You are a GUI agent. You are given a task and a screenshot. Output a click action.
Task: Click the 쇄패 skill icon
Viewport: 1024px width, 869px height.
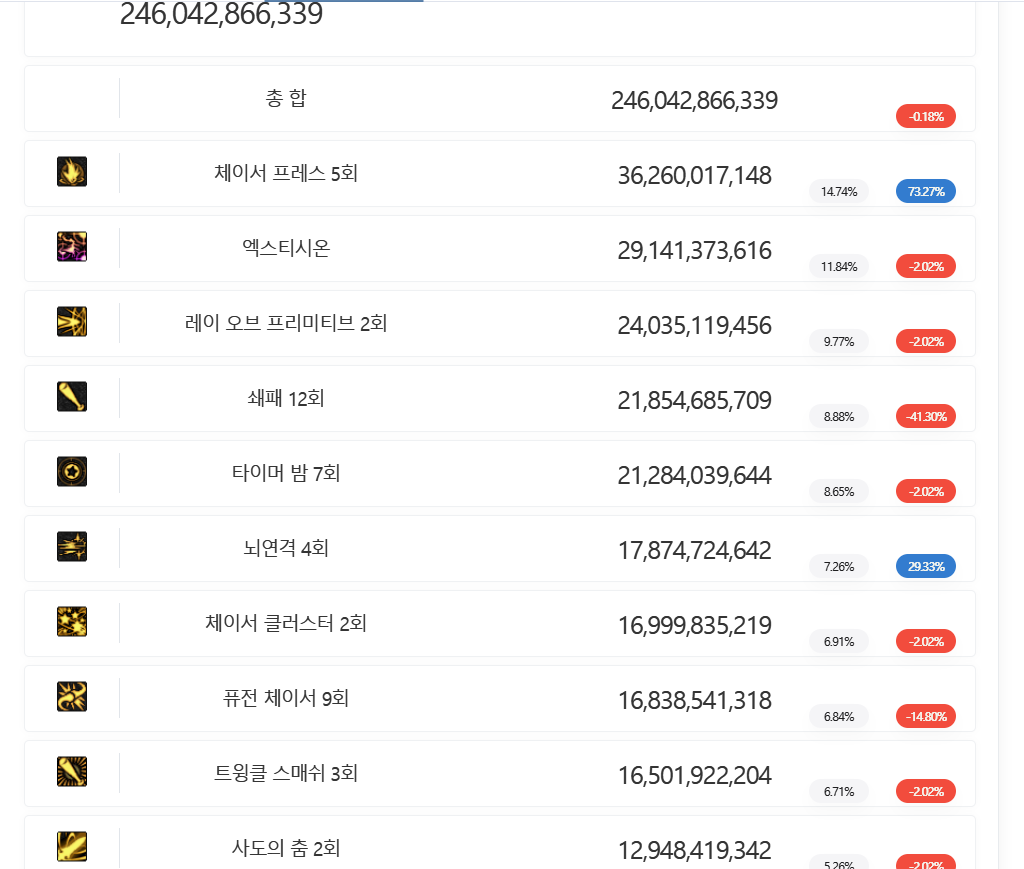(72, 397)
